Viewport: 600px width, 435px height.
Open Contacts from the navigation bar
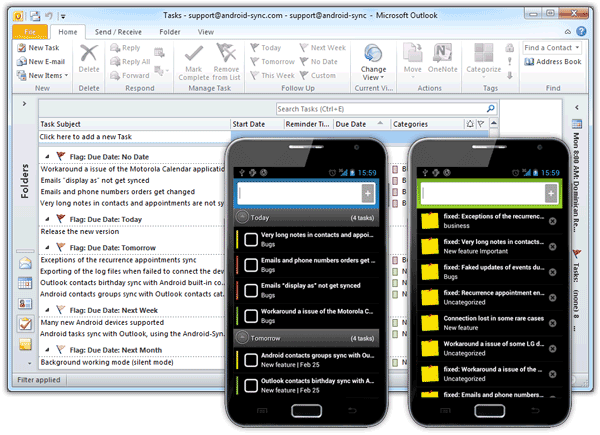click(x=25, y=304)
